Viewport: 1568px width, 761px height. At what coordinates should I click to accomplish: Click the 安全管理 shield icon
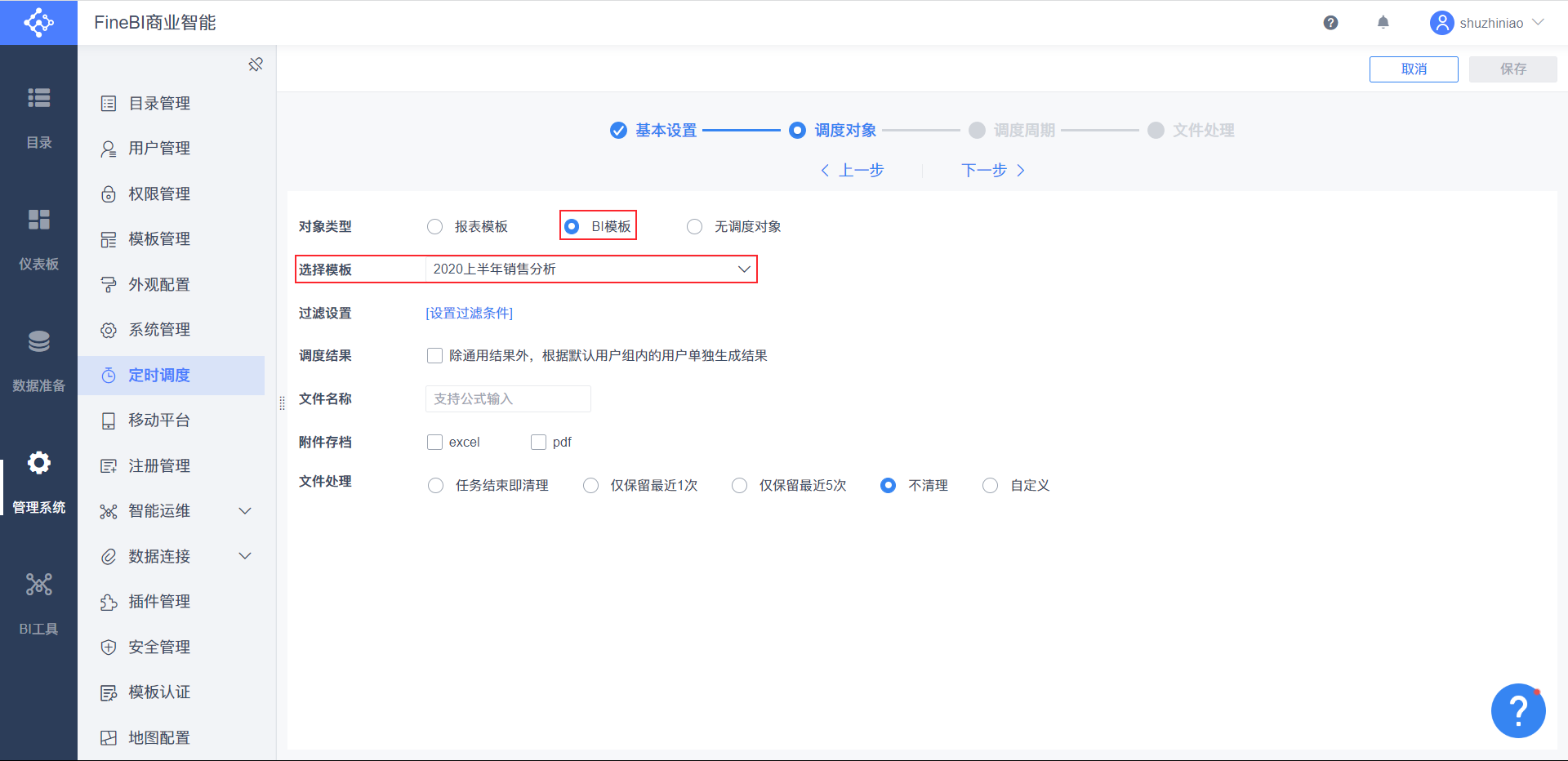click(109, 648)
